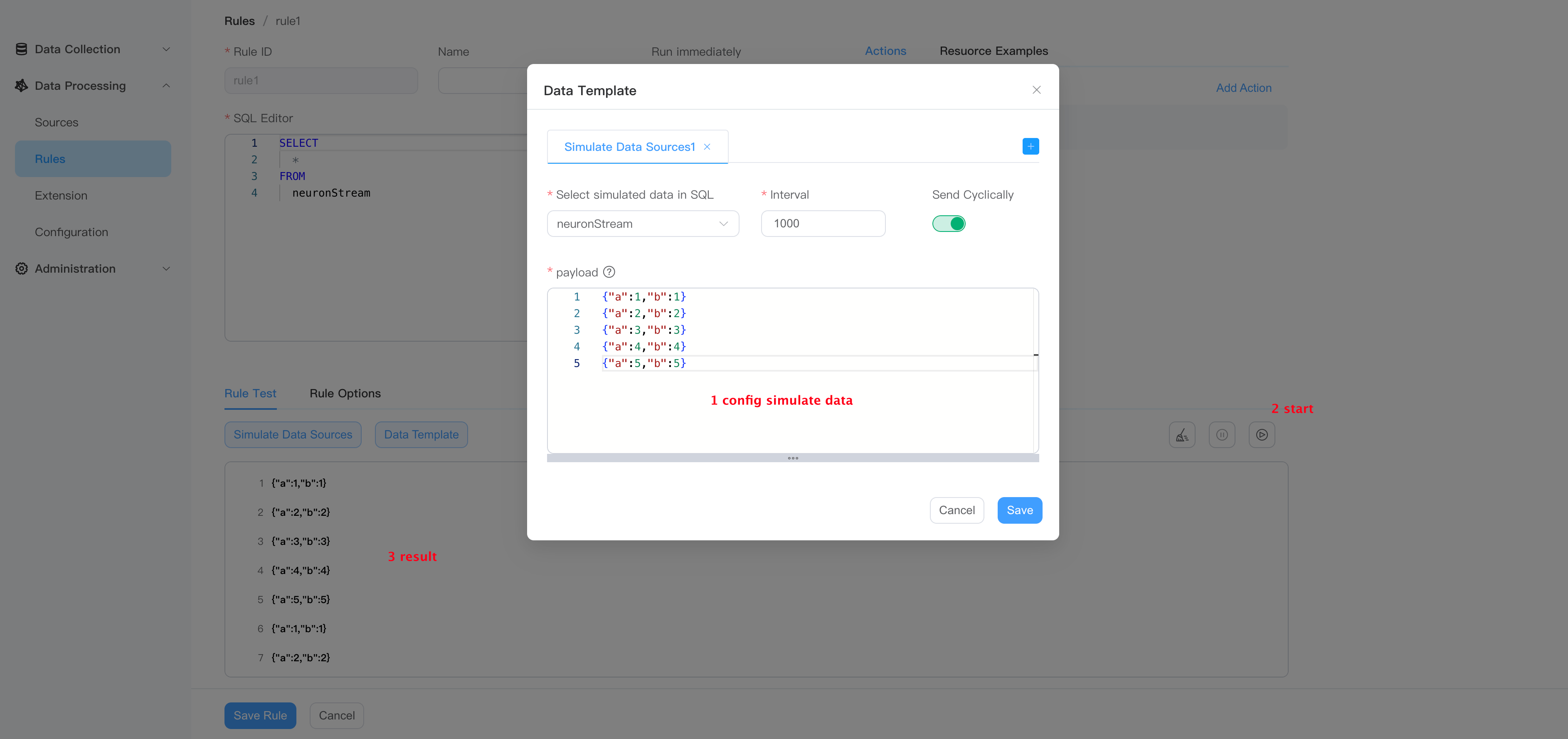
Task: Collapse the Data Processing menu chevron
Action: (x=165, y=86)
